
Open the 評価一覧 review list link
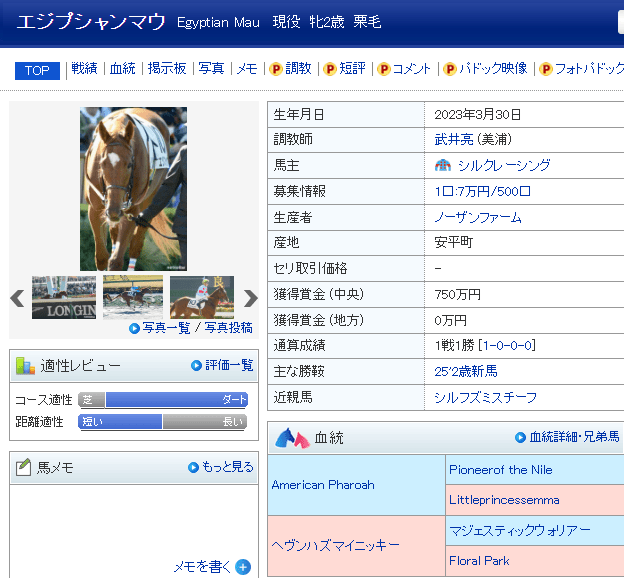229,365
